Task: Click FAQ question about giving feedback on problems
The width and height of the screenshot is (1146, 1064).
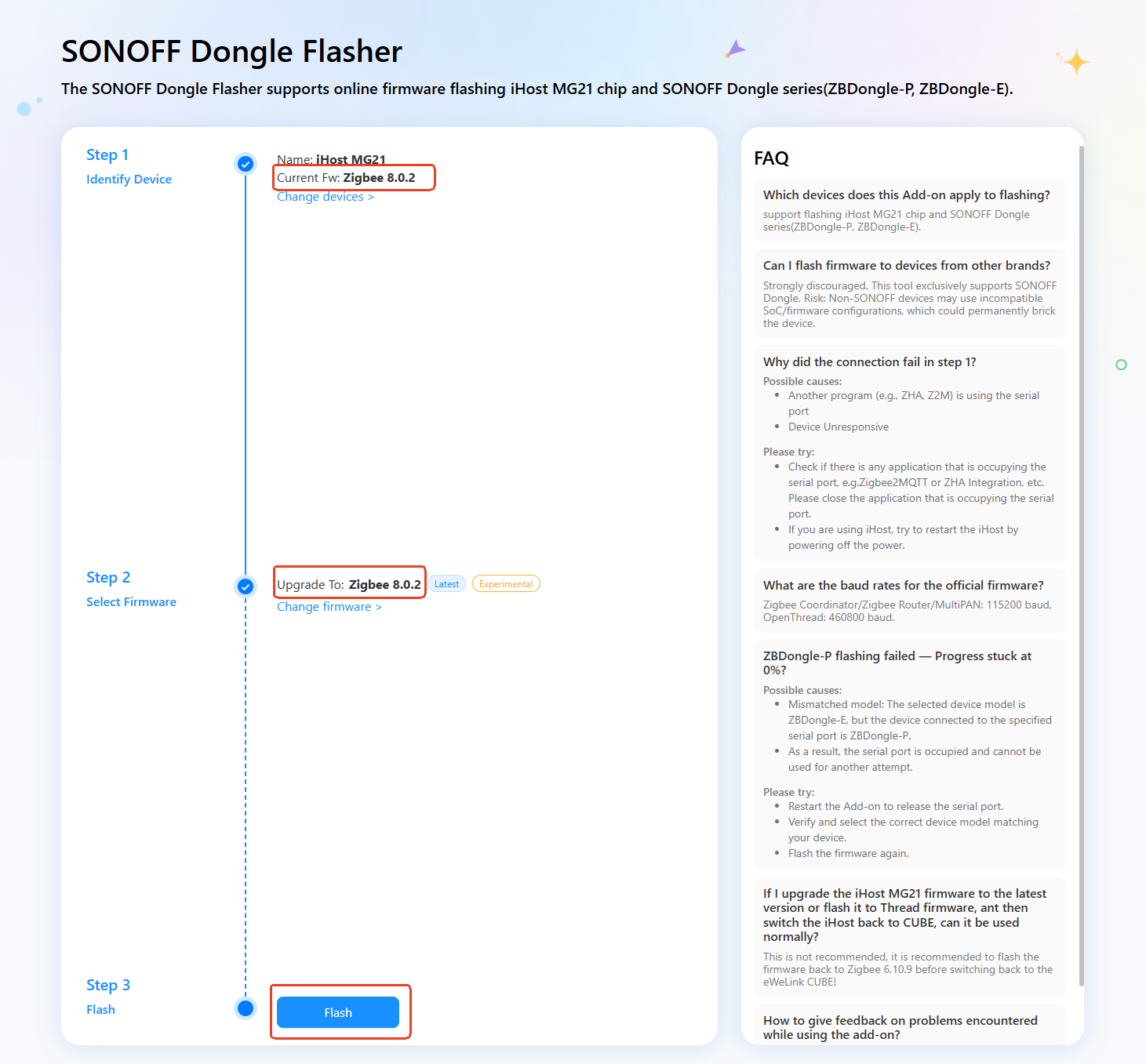Action: (x=900, y=1027)
